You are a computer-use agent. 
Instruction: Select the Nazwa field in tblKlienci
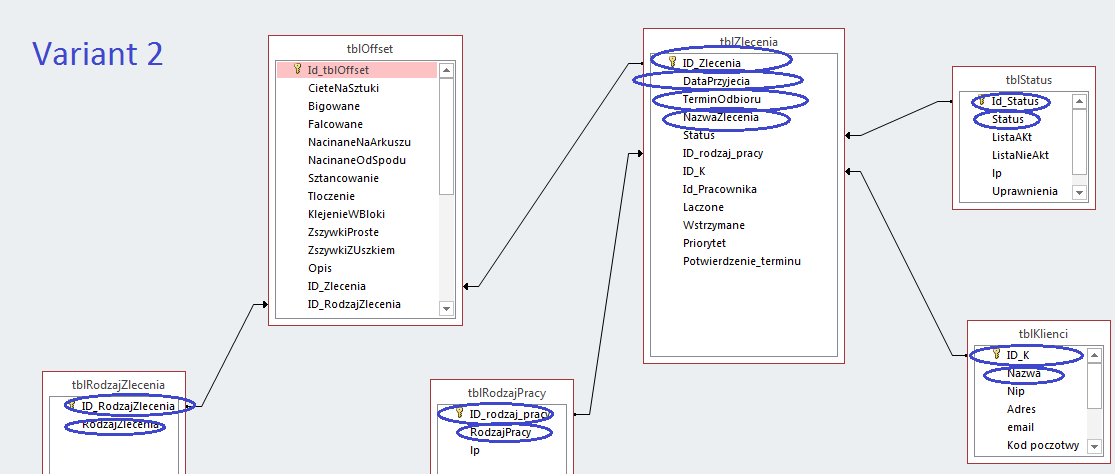1023,373
